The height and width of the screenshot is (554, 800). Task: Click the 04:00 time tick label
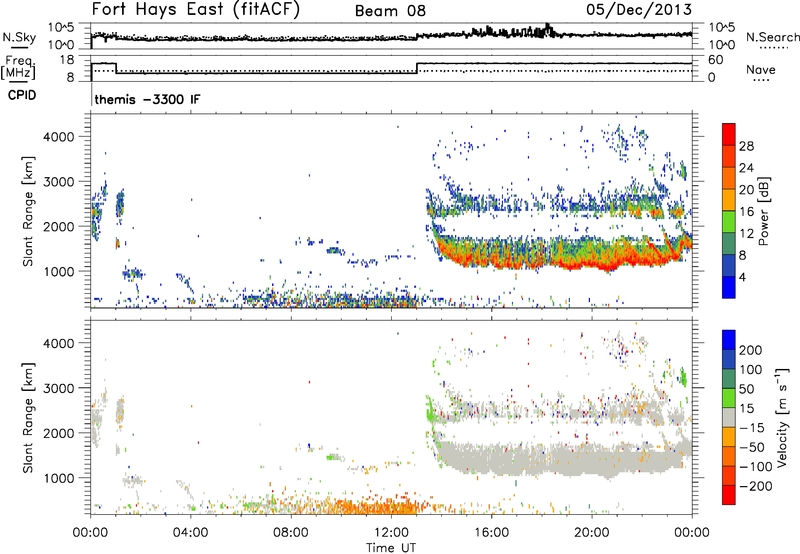(190, 533)
